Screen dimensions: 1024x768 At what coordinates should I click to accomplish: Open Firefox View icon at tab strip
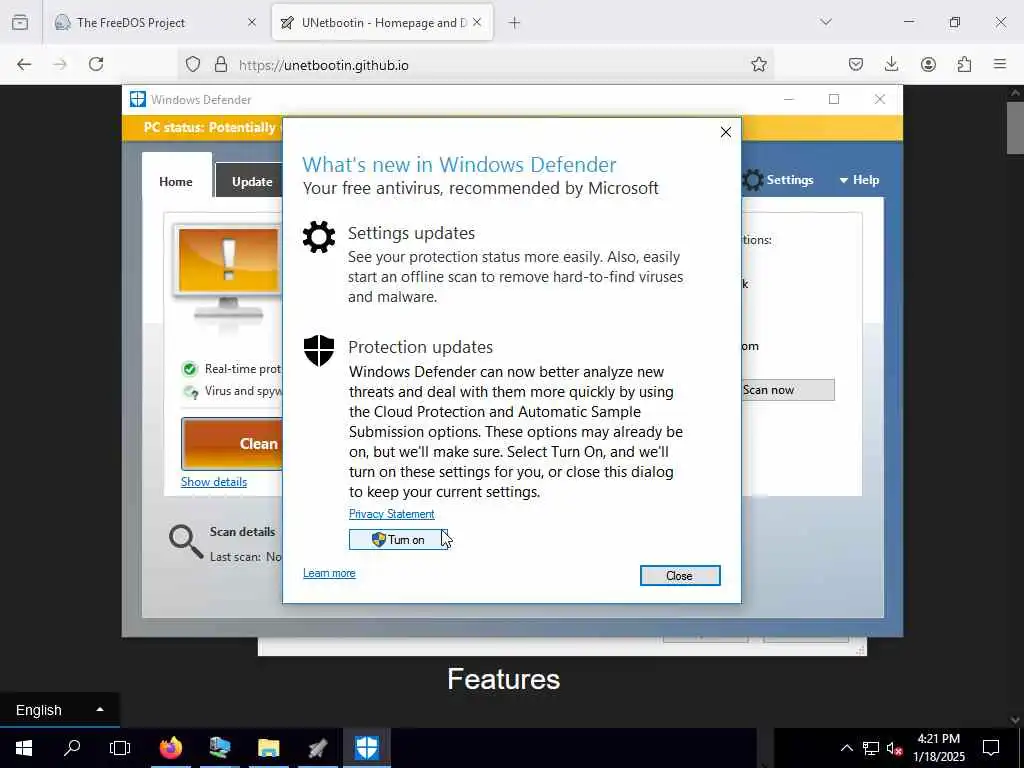[x=20, y=23]
